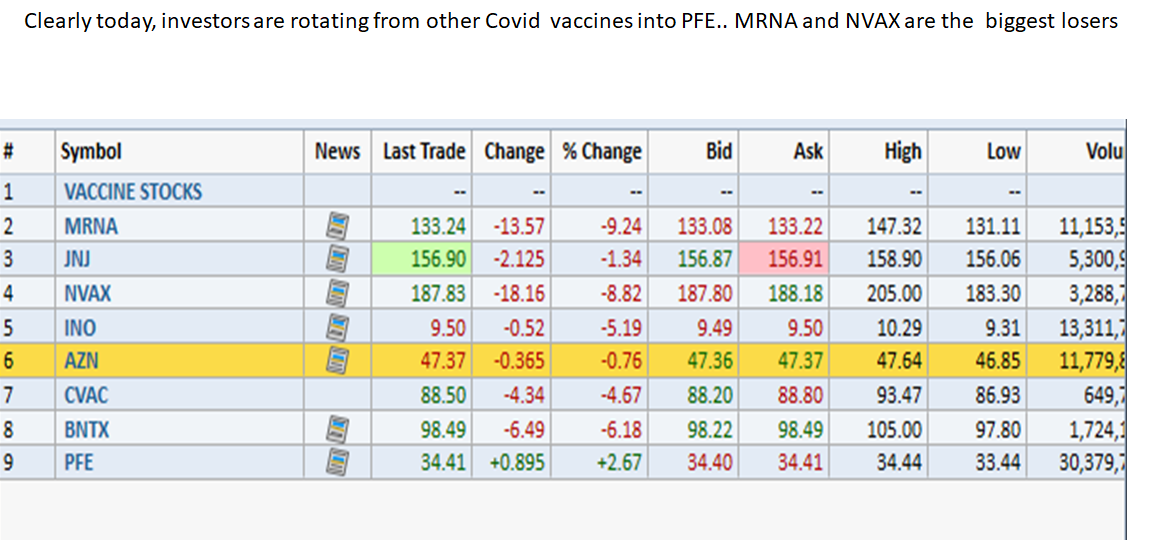Sort by the Symbol column header

(x=91, y=152)
